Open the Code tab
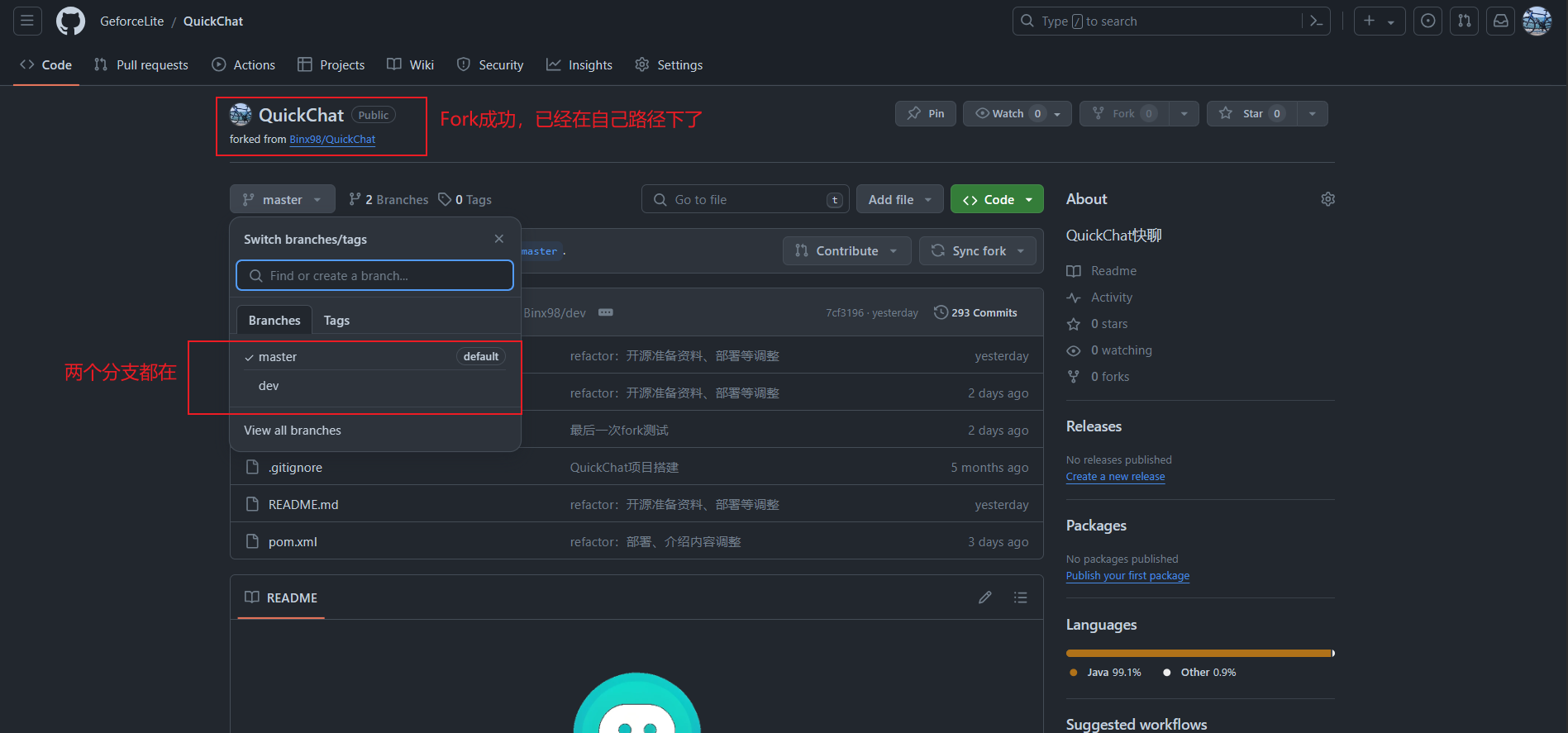 click(x=46, y=64)
